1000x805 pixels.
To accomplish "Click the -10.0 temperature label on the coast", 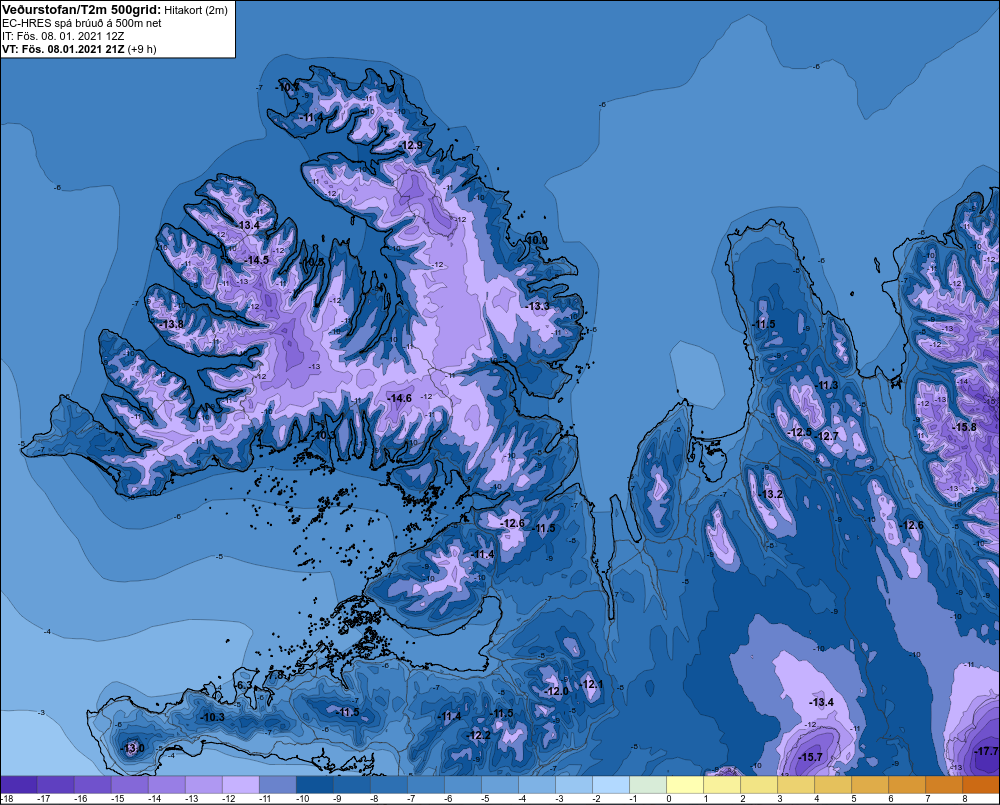I will click(536, 240).
